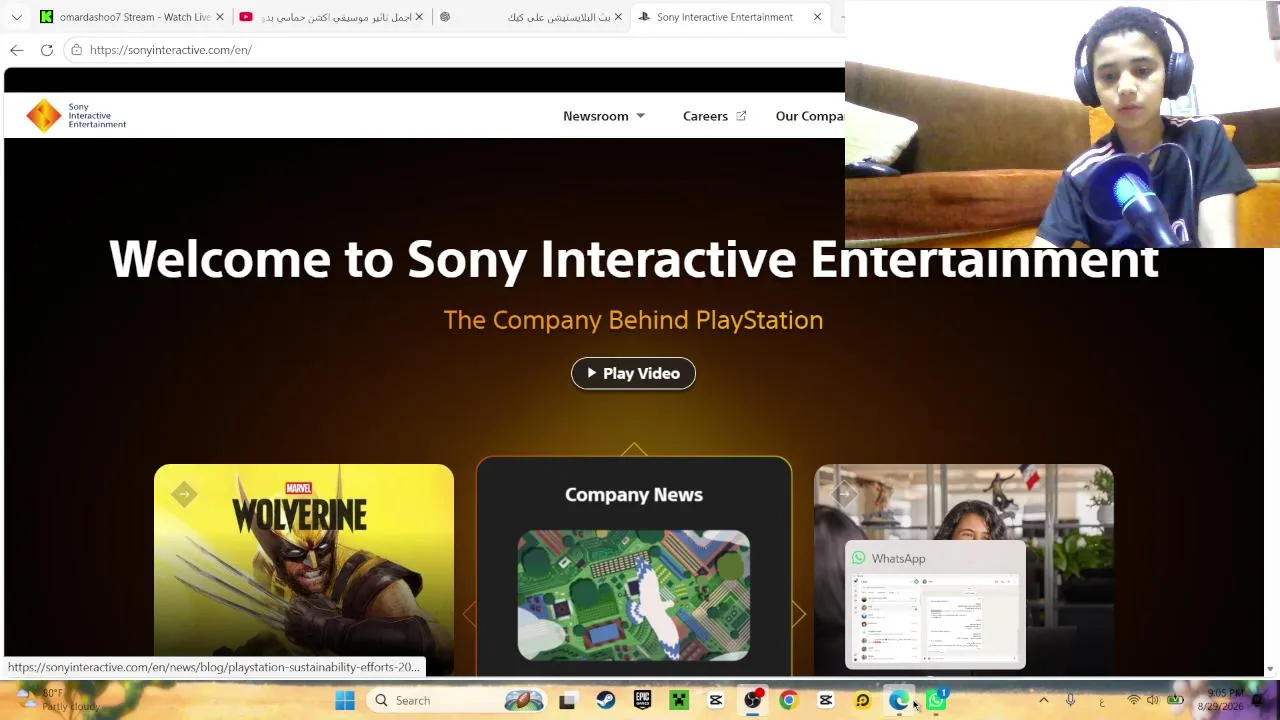This screenshot has width=1280, height=720.
Task: Click the Sony Interactive Entertainment logo
Action: point(76,116)
